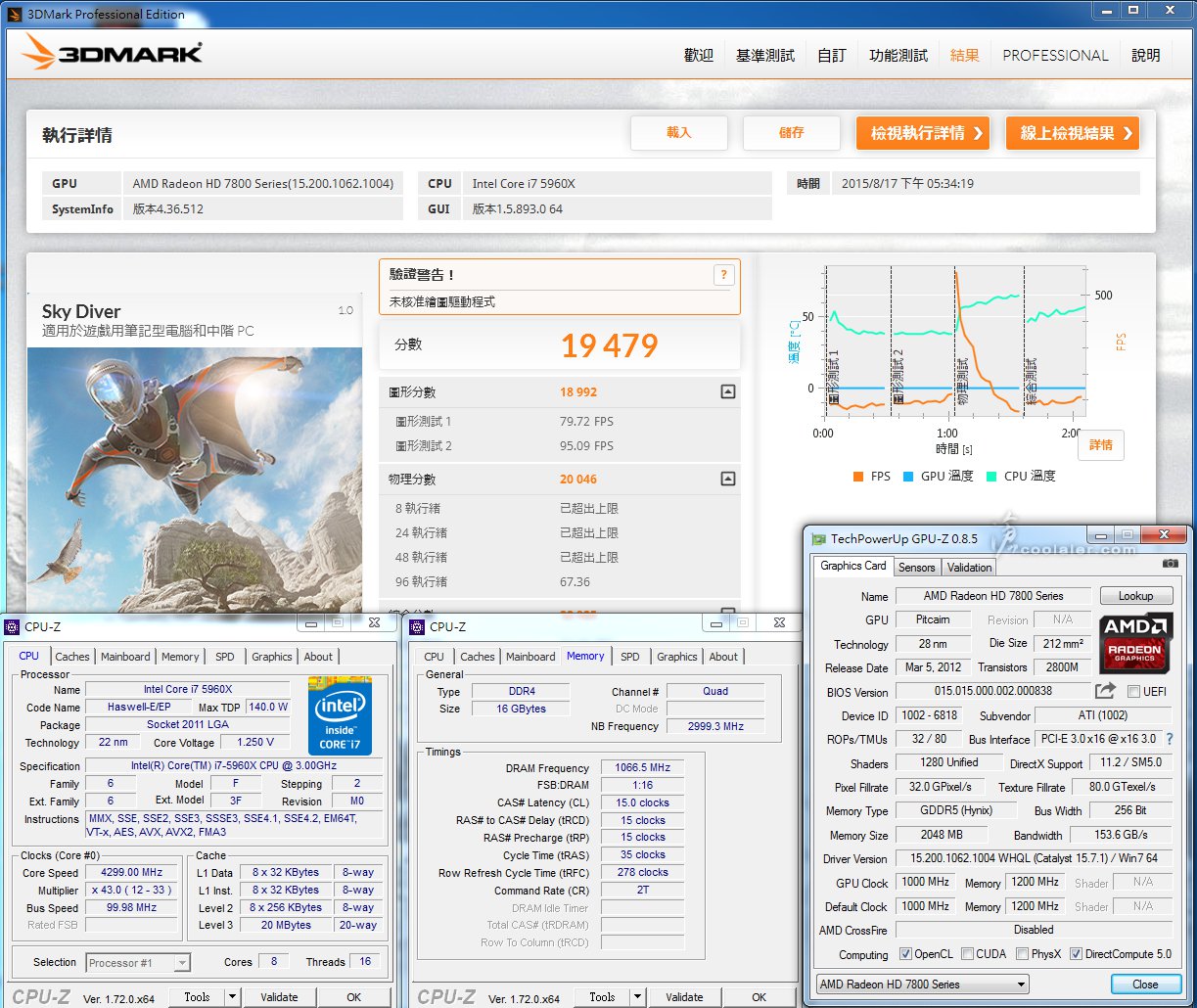
Task: Click the FPS and temperature chart
Action: (955, 344)
